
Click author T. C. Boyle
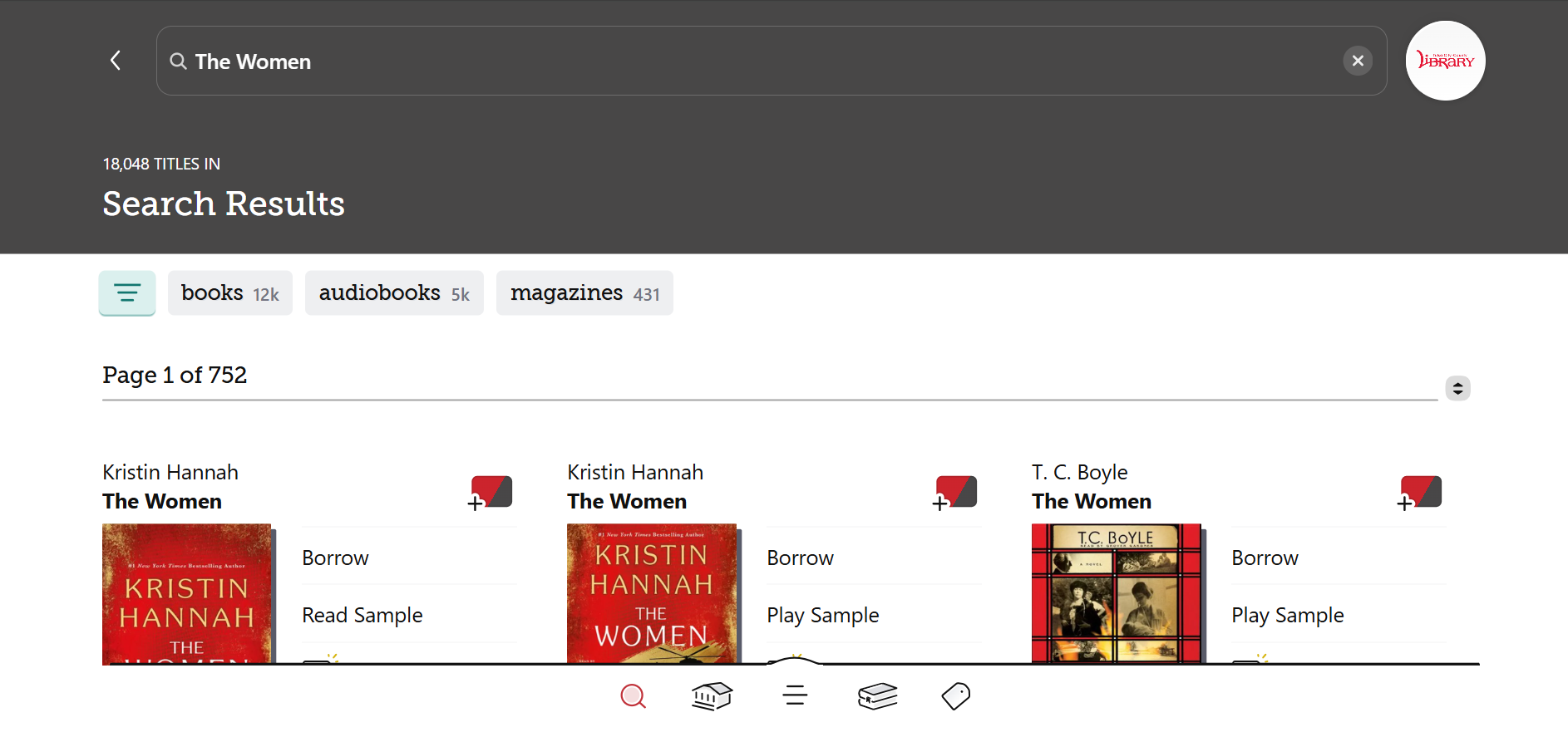click(1080, 472)
